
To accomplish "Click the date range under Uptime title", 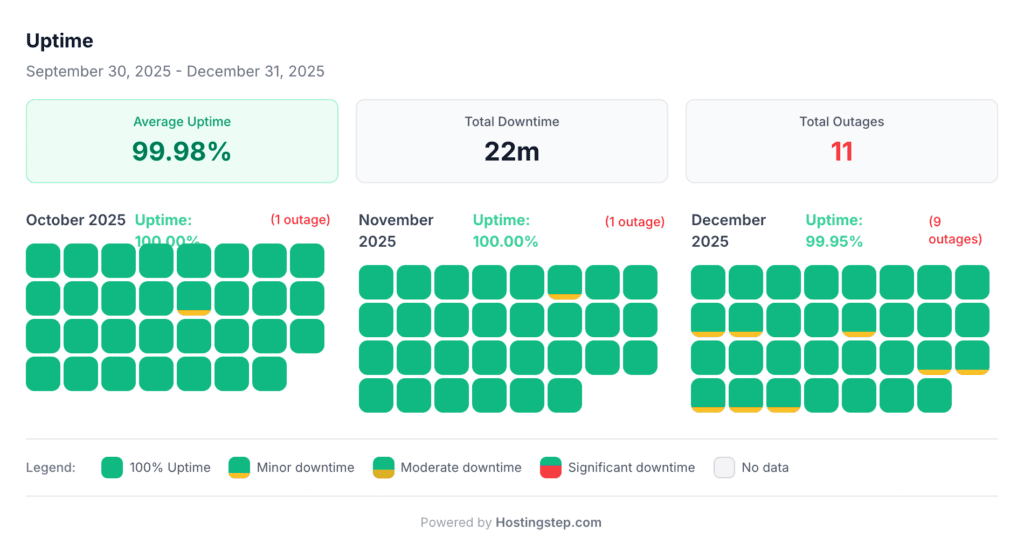I will 175,71.
